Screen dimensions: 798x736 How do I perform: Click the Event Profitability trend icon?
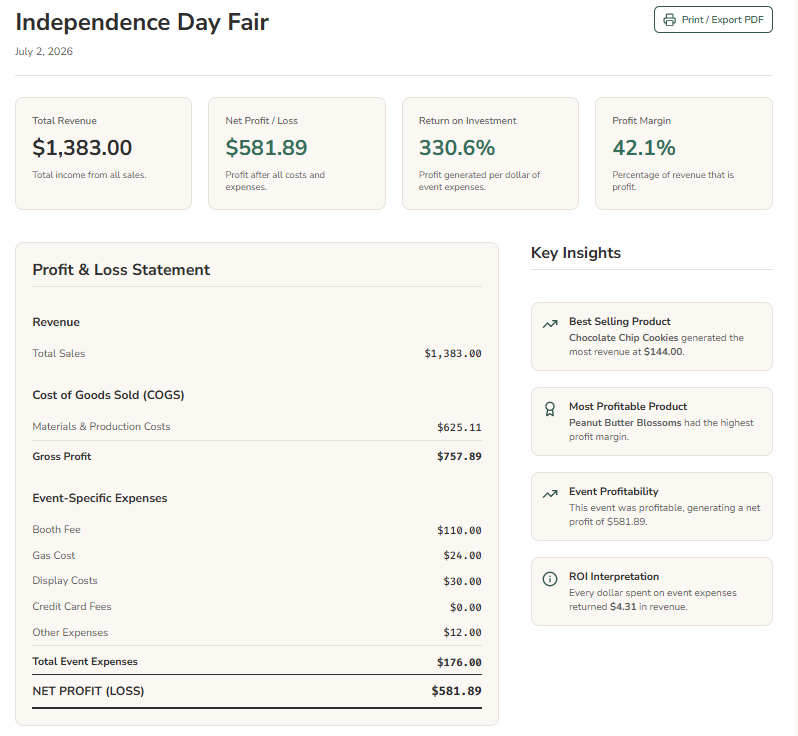(x=549, y=494)
